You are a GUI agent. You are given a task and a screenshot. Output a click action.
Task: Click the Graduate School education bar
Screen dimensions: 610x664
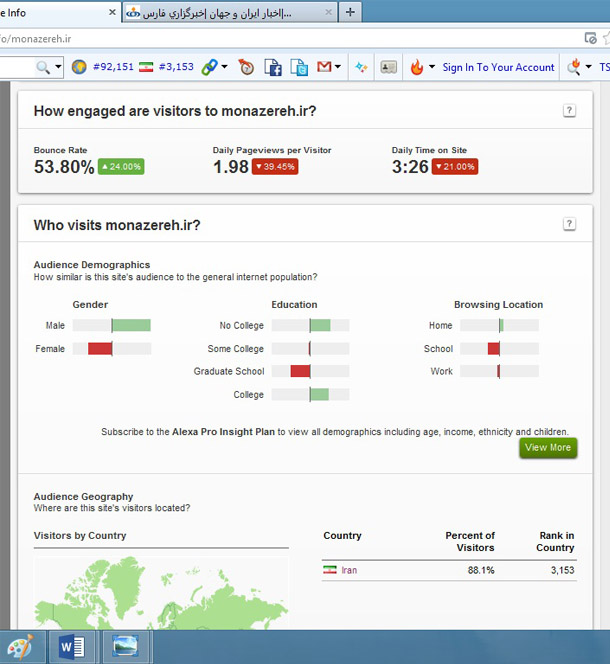pyautogui.click(x=311, y=371)
